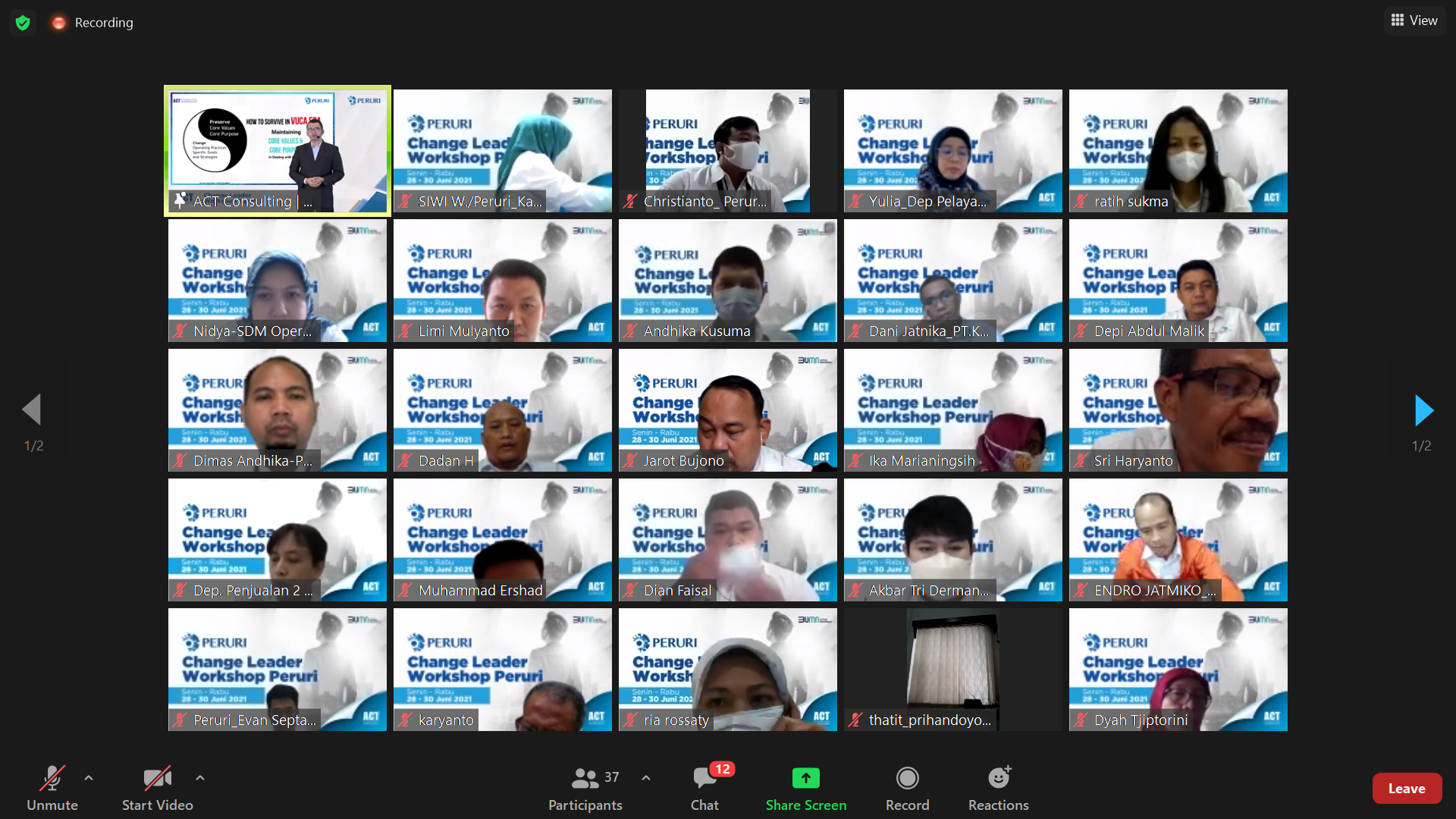The height and width of the screenshot is (819, 1456).
Task: Click the red Recording indicator
Action: click(58, 23)
